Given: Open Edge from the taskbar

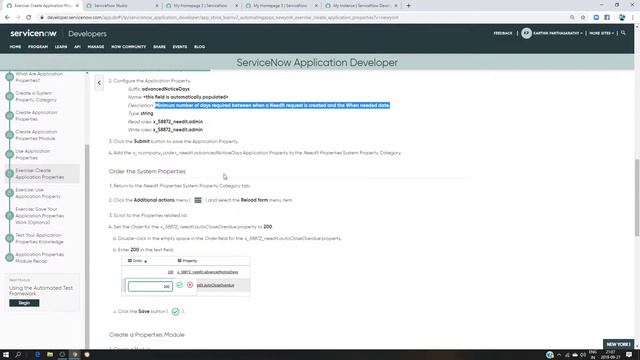Looking at the screenshot, I should pos(38,355).
